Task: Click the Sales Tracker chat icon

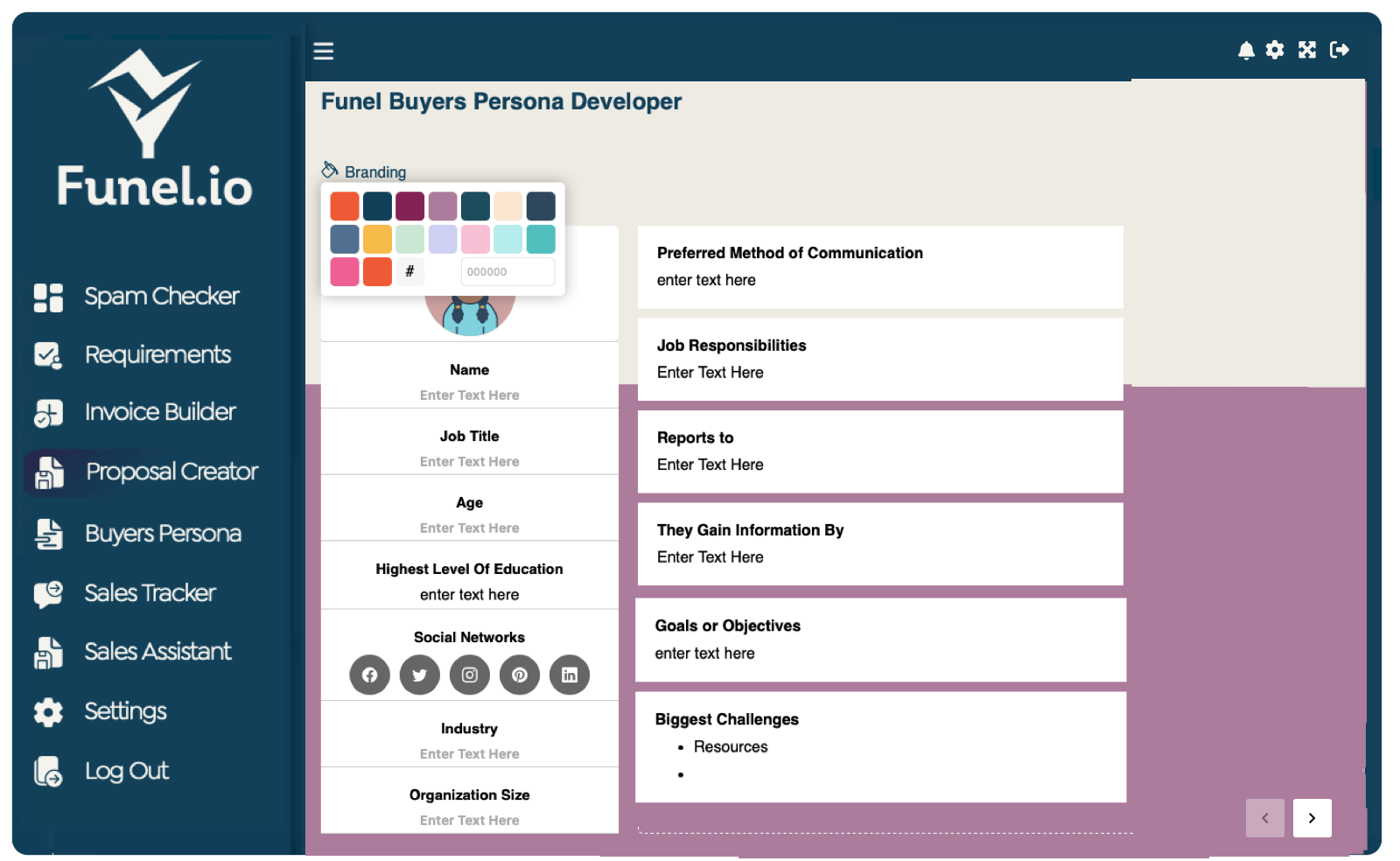Action: [x=48, y=593]
